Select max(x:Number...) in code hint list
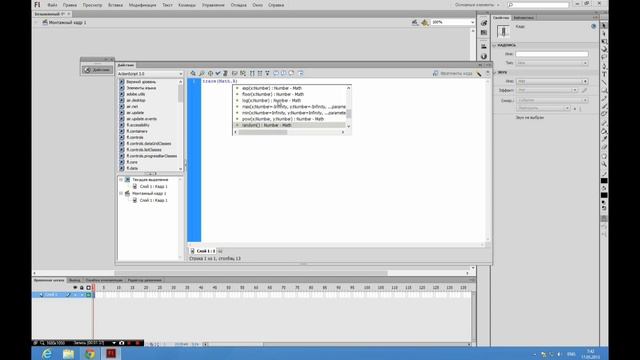Image resolution: width=640 pixels, height=360 pixels. point(290,107)
